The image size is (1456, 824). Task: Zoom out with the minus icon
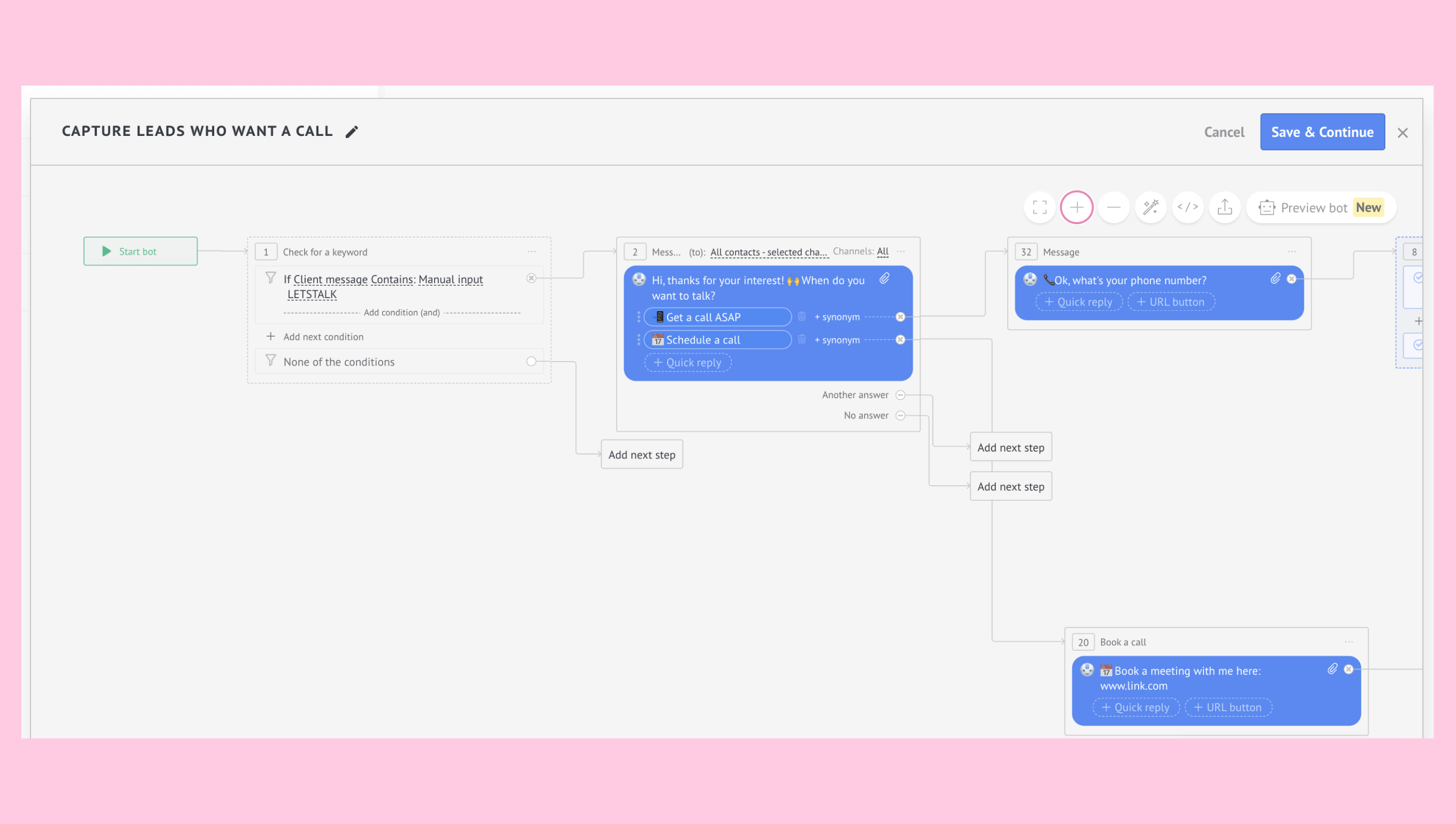1113,208
